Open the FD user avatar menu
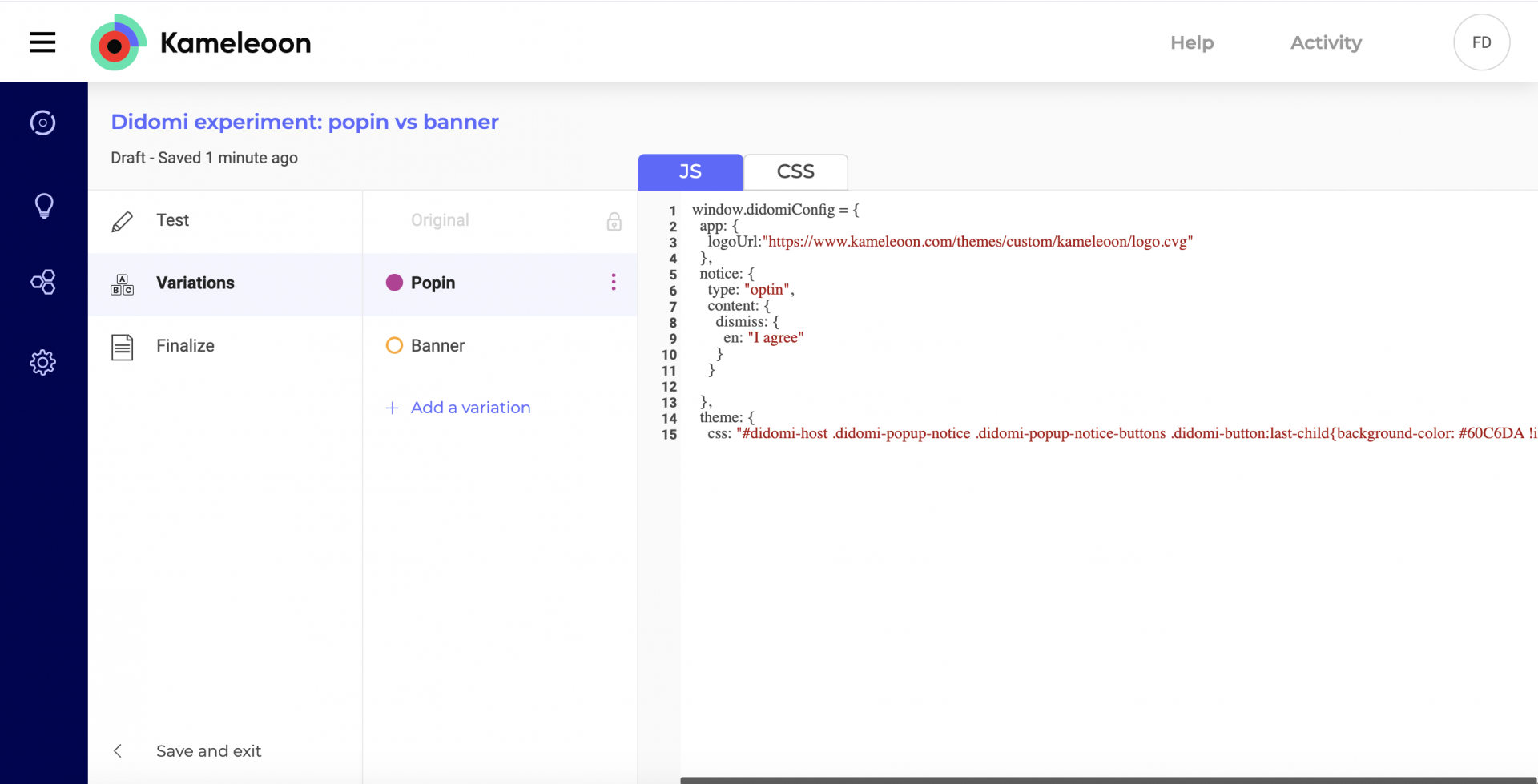Screen dimensions: 1538x784 [1481, 42]
